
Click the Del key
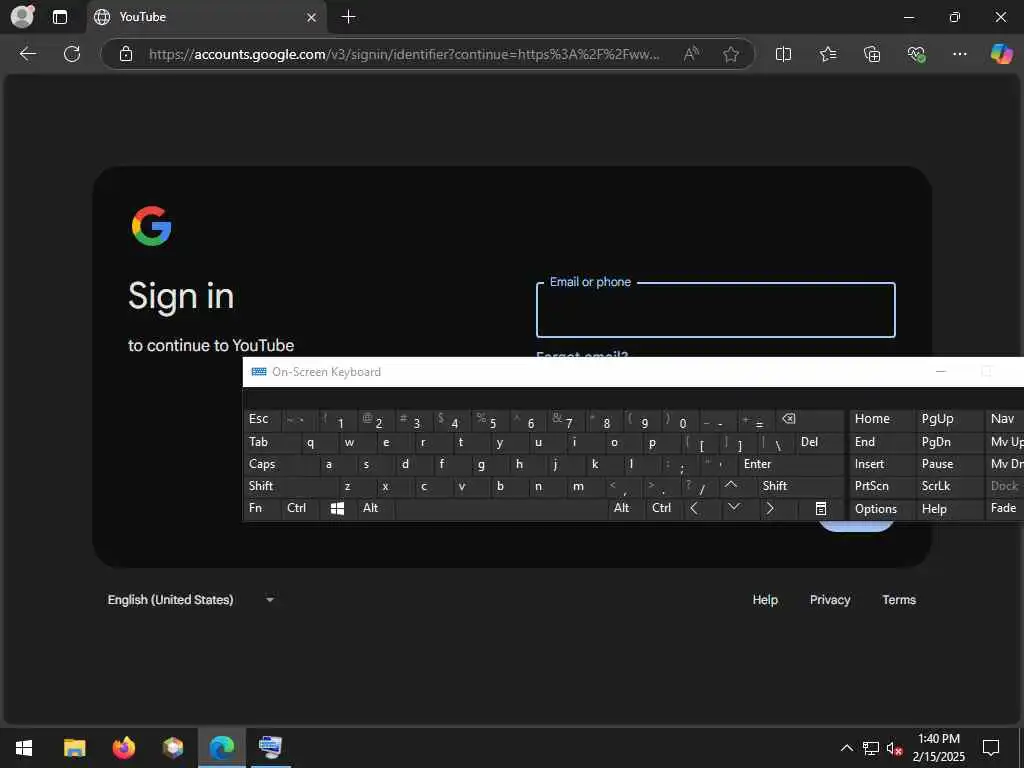819,442
